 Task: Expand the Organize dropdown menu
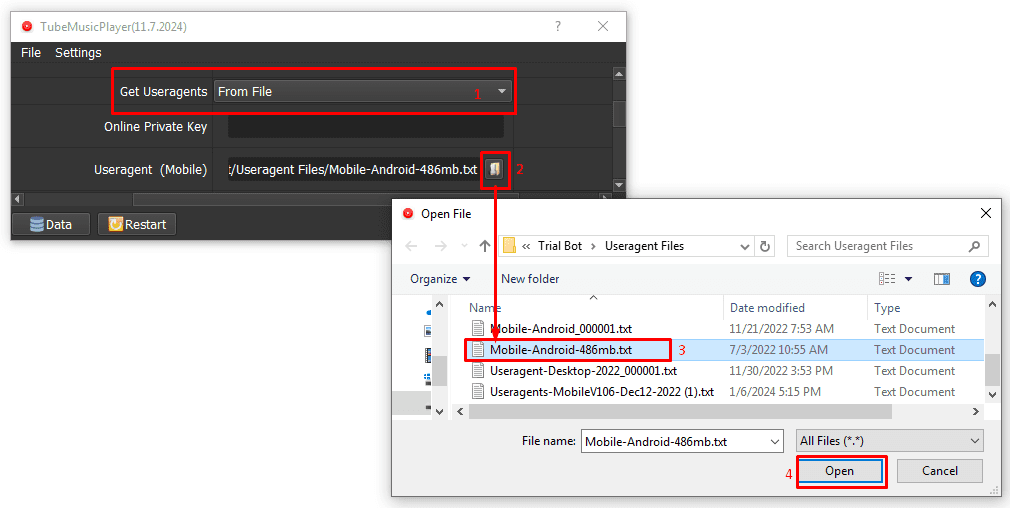[440, 279]
